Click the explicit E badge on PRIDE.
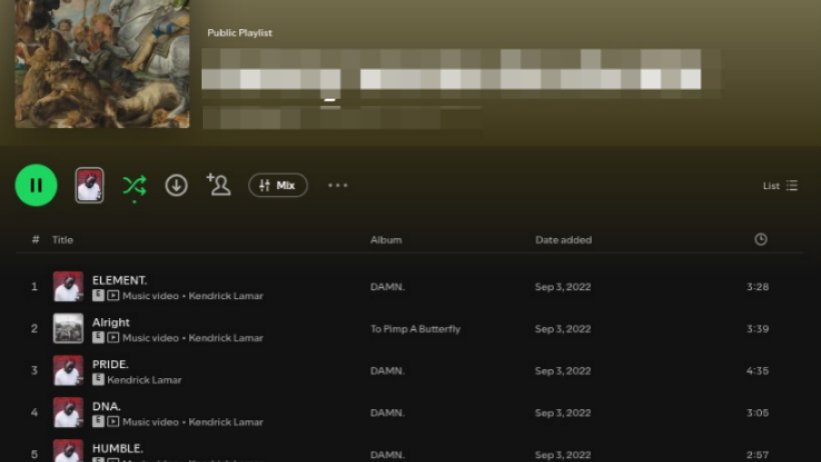 (98, 379)
